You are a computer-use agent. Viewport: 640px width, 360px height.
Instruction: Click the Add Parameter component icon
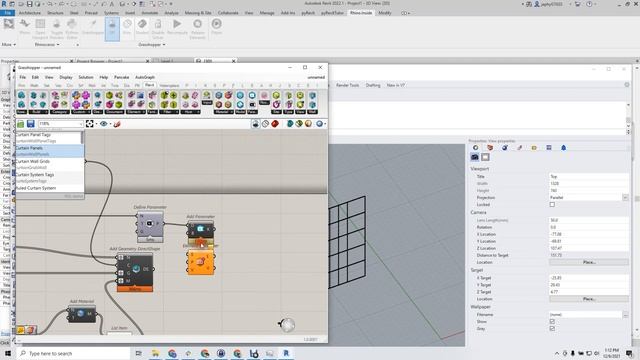pyautogui.click(x=200, y=229)
